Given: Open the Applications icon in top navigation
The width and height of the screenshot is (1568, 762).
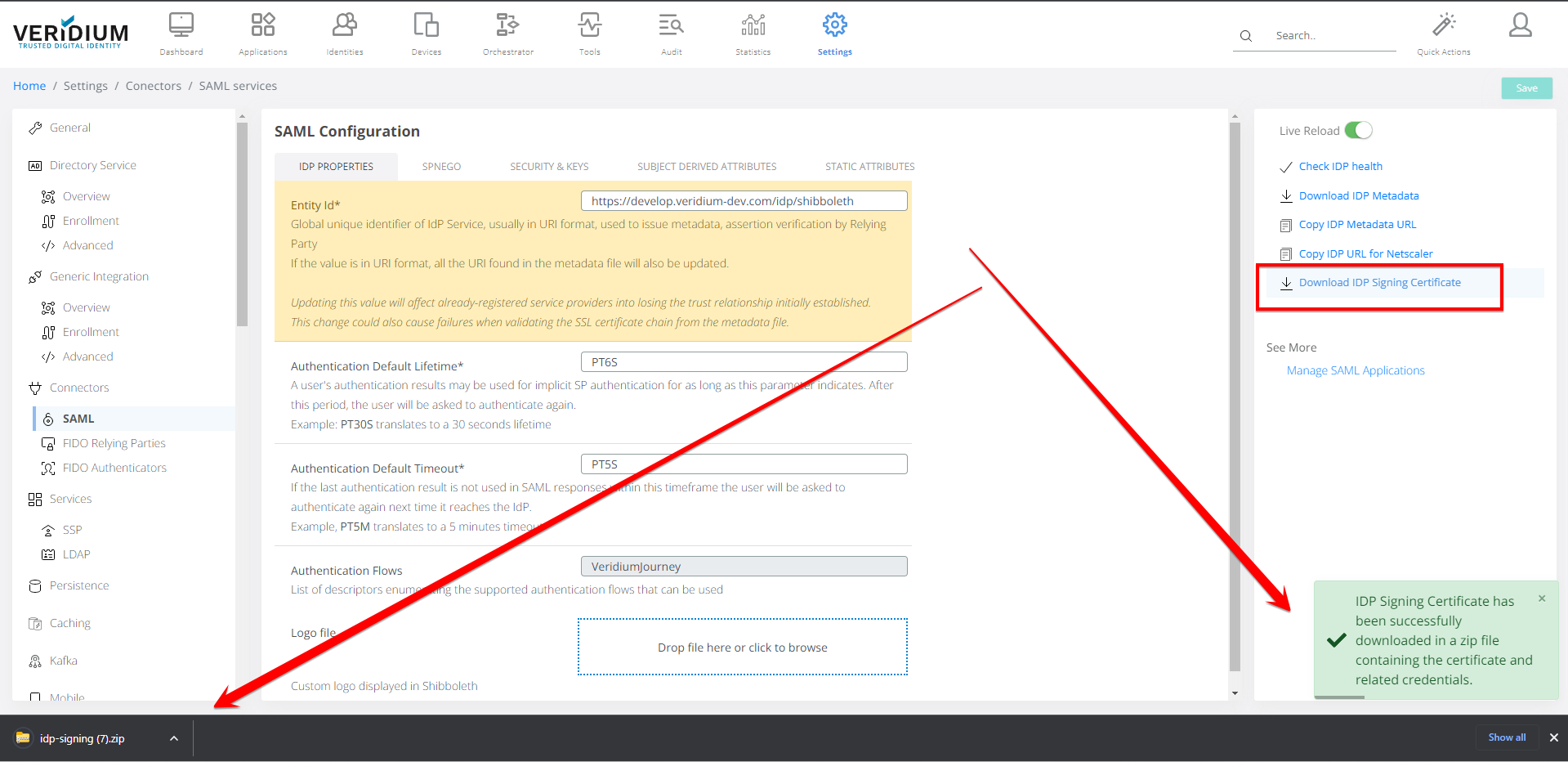Looking at the screenshot, I should (x=262, y=26).
